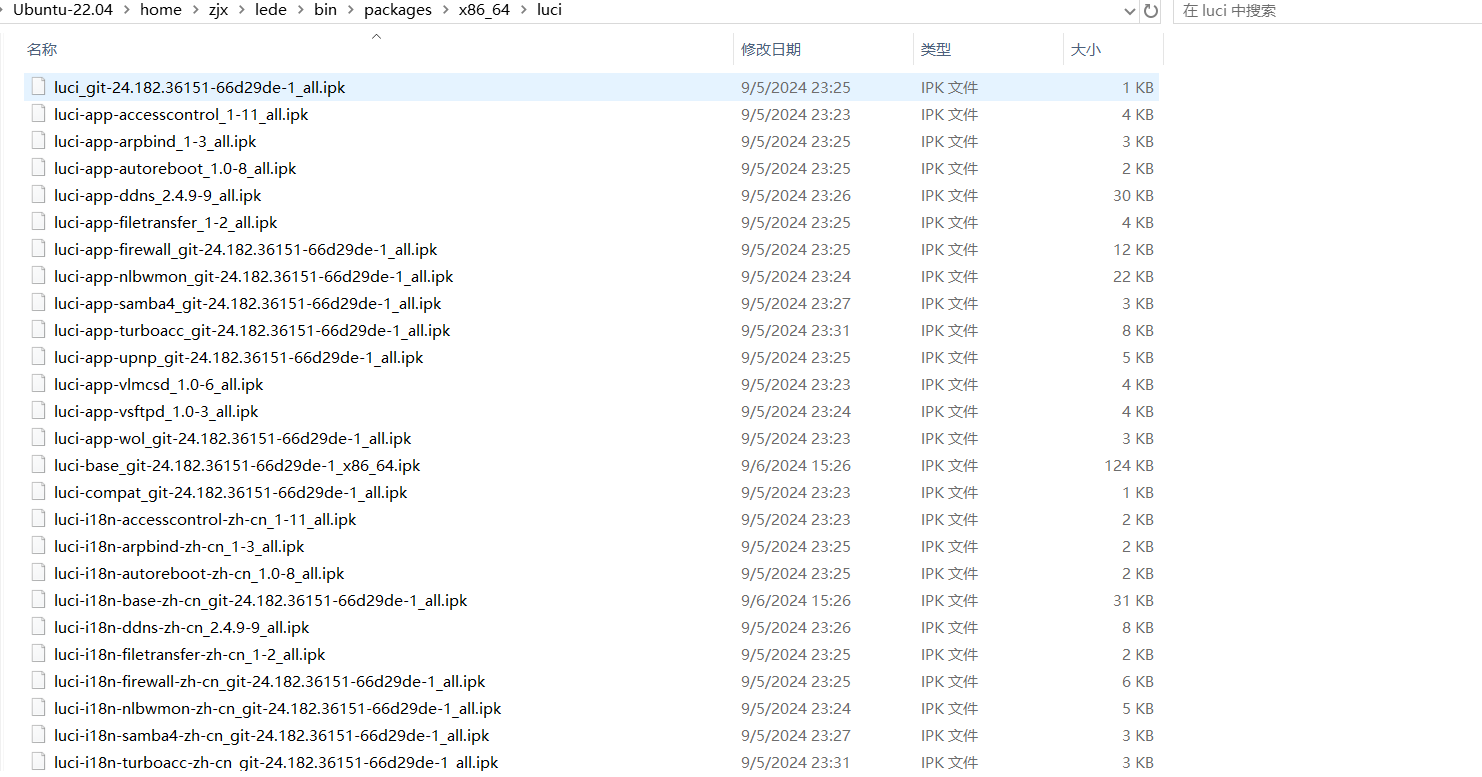Click the file icon beside luci-app-samba4 package
1482x777 pixels.
(x=38, y=303)
